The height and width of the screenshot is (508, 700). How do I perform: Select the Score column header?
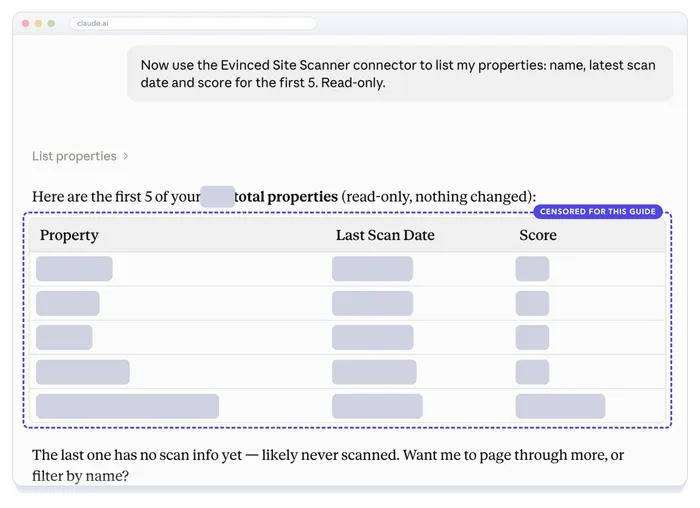pos(538,235)
